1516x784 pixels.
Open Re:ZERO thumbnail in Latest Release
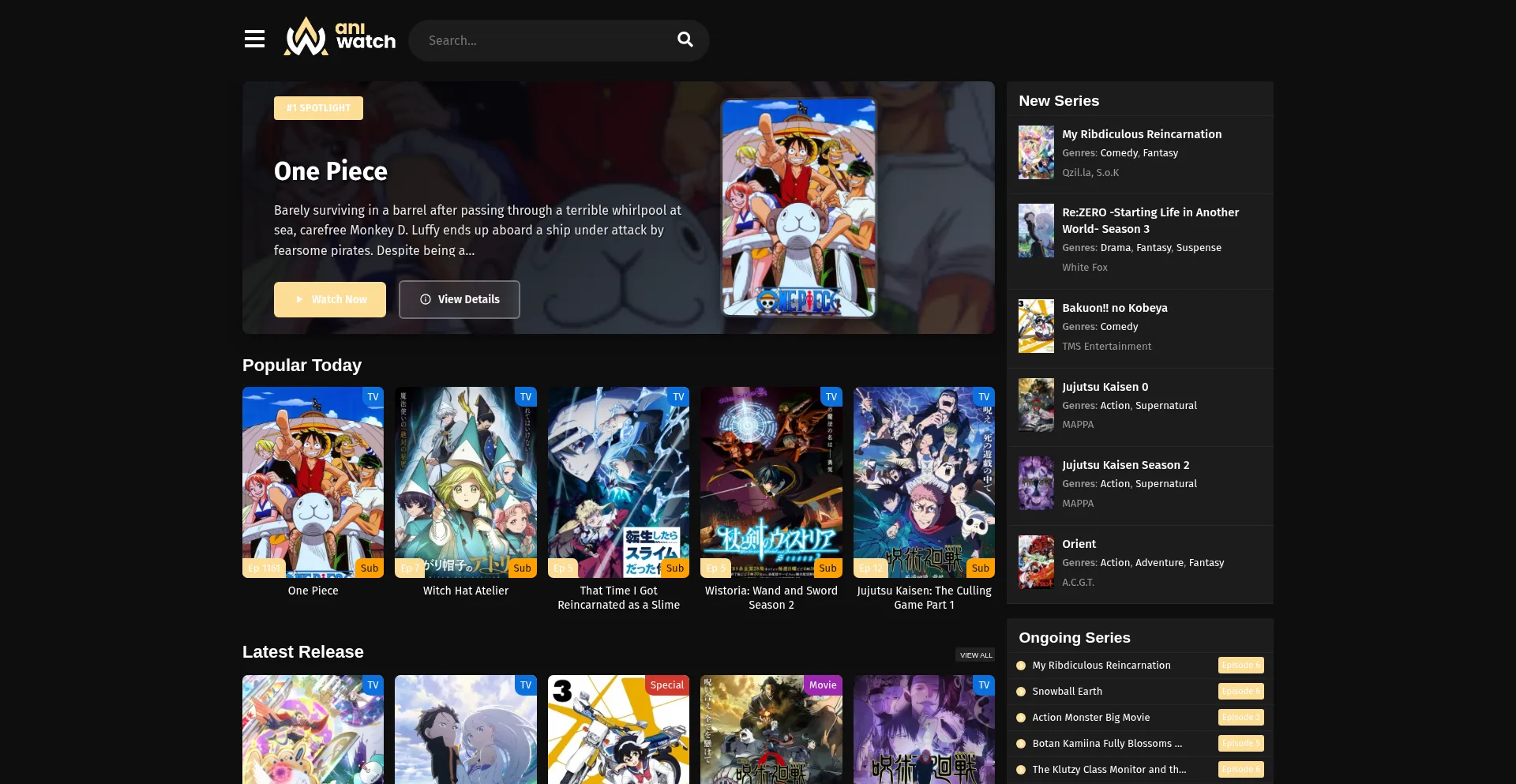pos(466,730)
